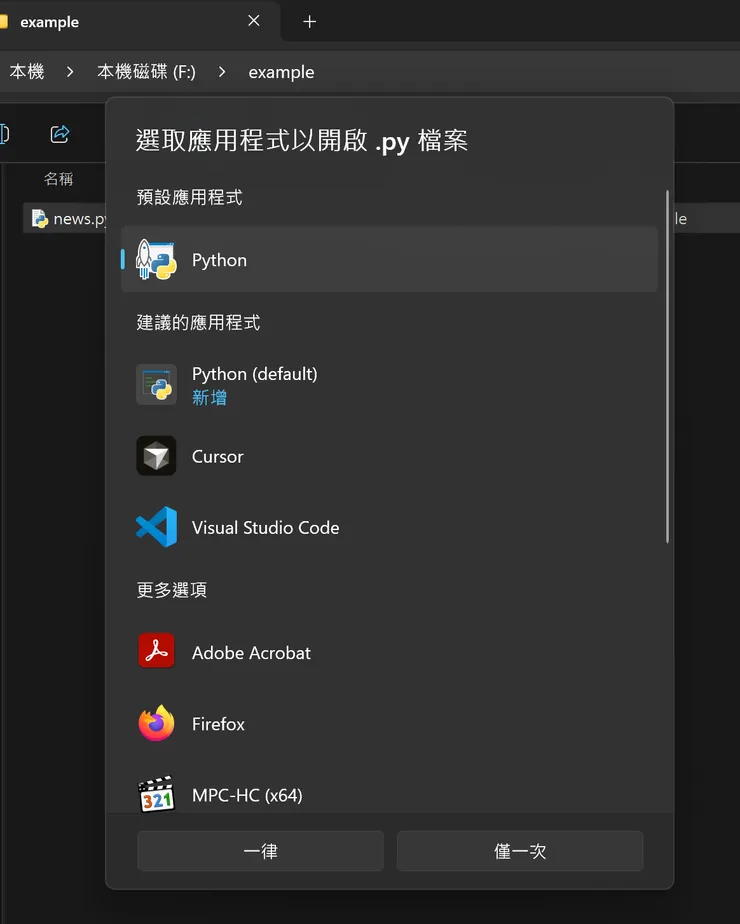Open a new Explorer tab with plus
Viewport: 740px width, 924px height.
tap(309, 22)
